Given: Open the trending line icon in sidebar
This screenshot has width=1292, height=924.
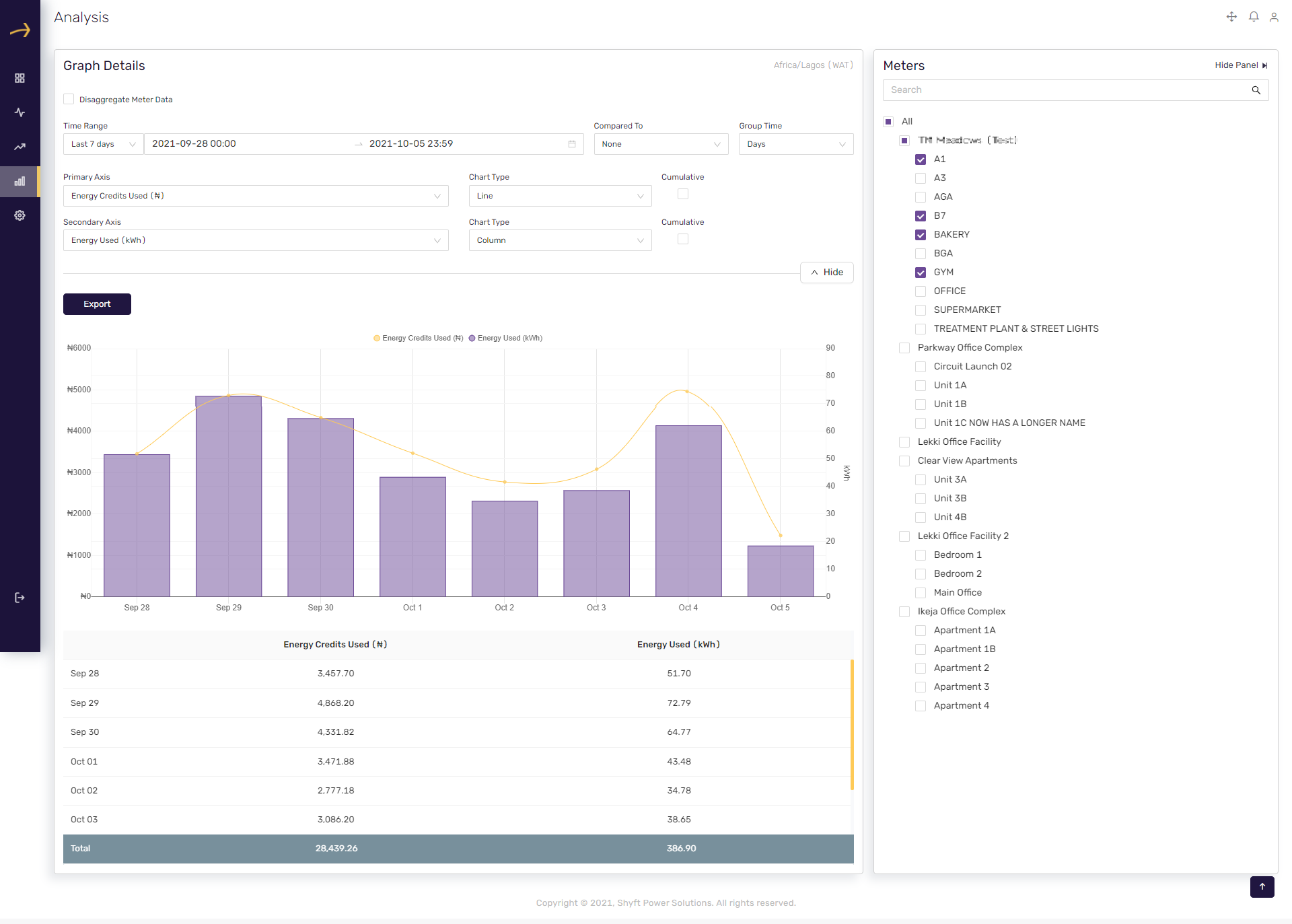Looking at the screenshot, I should [20, 147].
